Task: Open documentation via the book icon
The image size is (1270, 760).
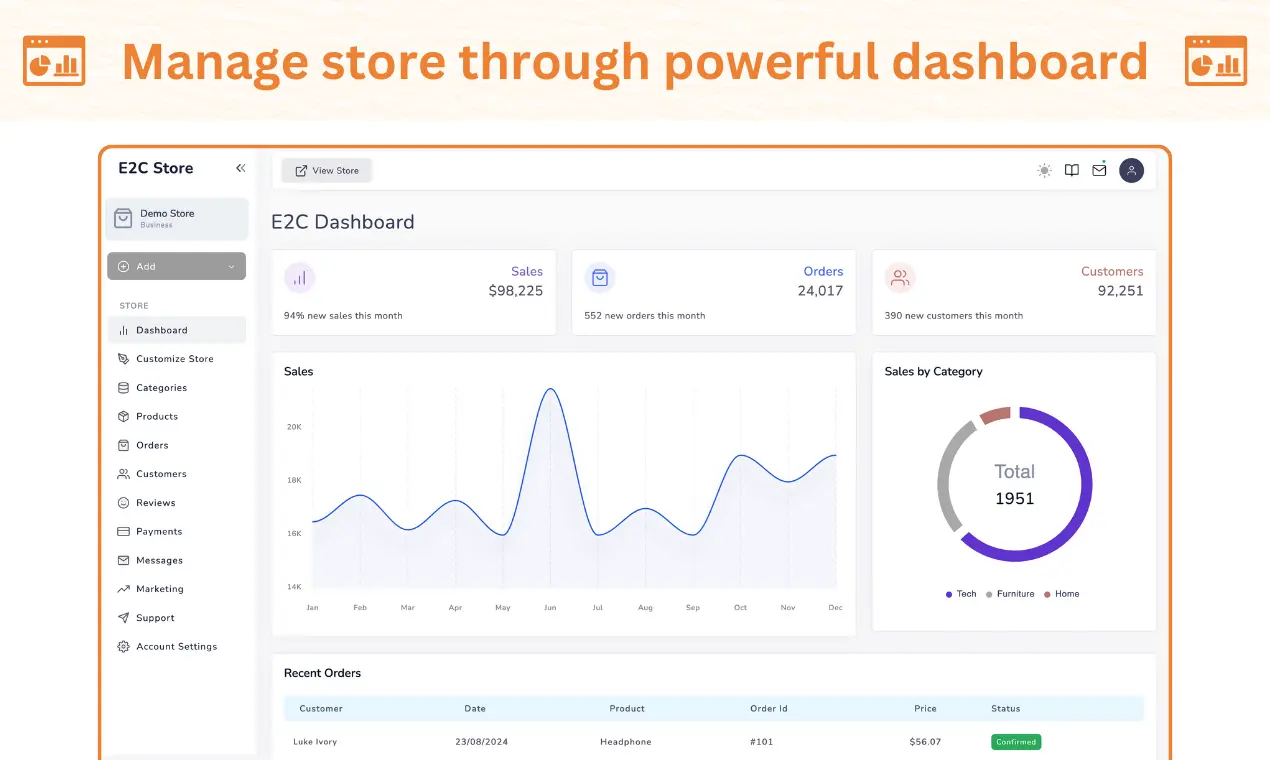Action: pos(1072,171)
